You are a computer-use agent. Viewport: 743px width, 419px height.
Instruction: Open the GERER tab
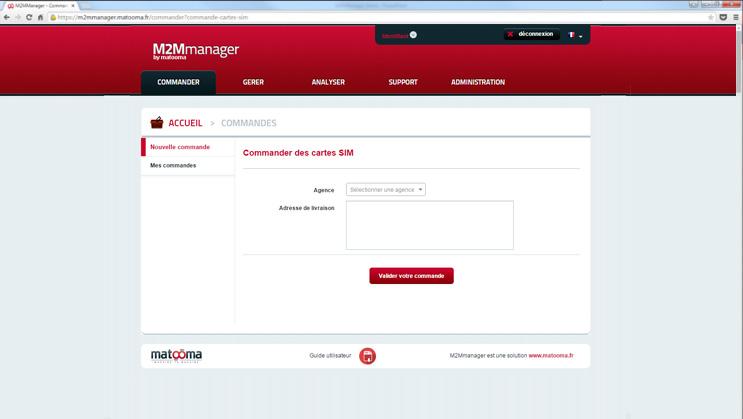coord(253,82)
